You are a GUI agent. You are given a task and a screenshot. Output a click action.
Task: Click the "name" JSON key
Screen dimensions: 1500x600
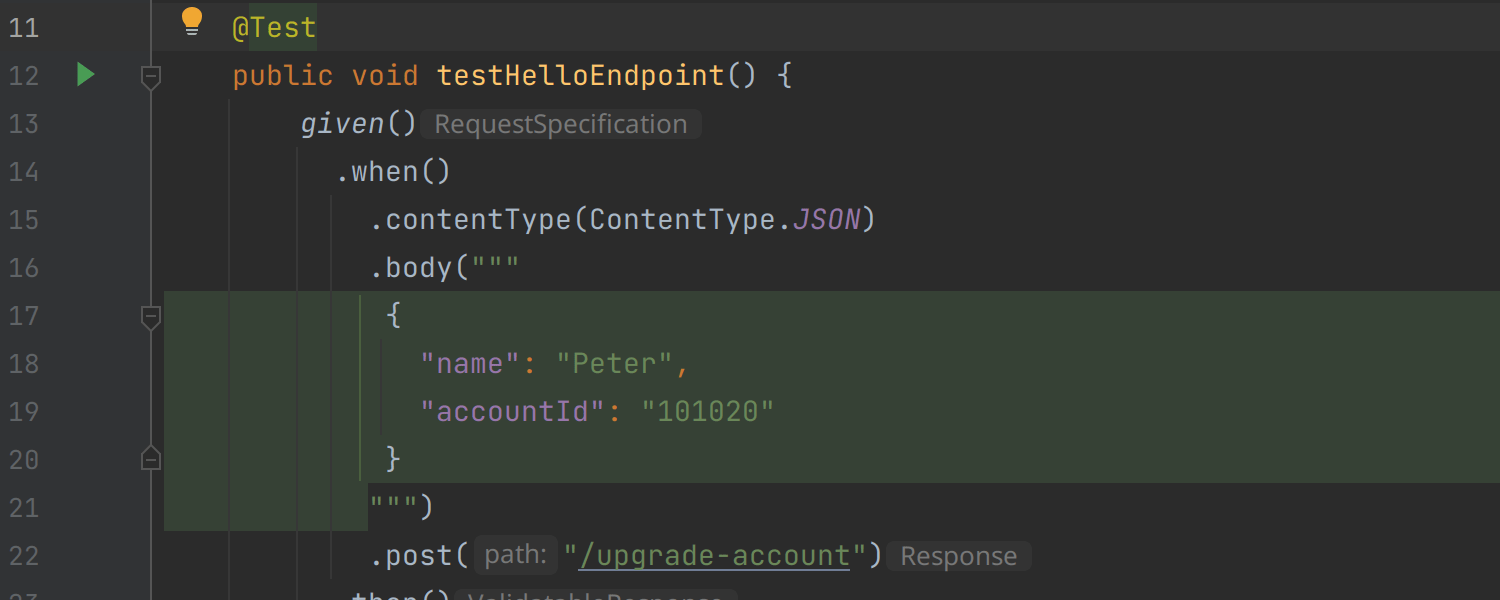pos(470,364)
